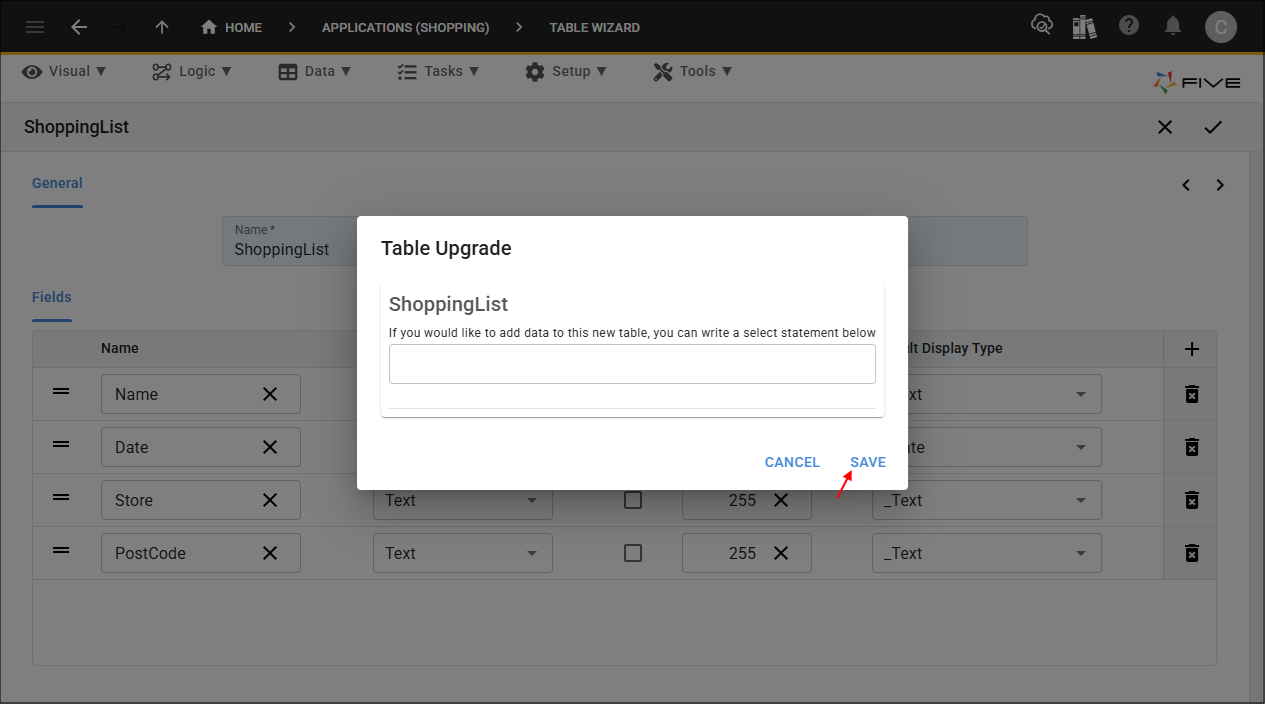Open the hamburger menu icon

click(x=35, y=27)
